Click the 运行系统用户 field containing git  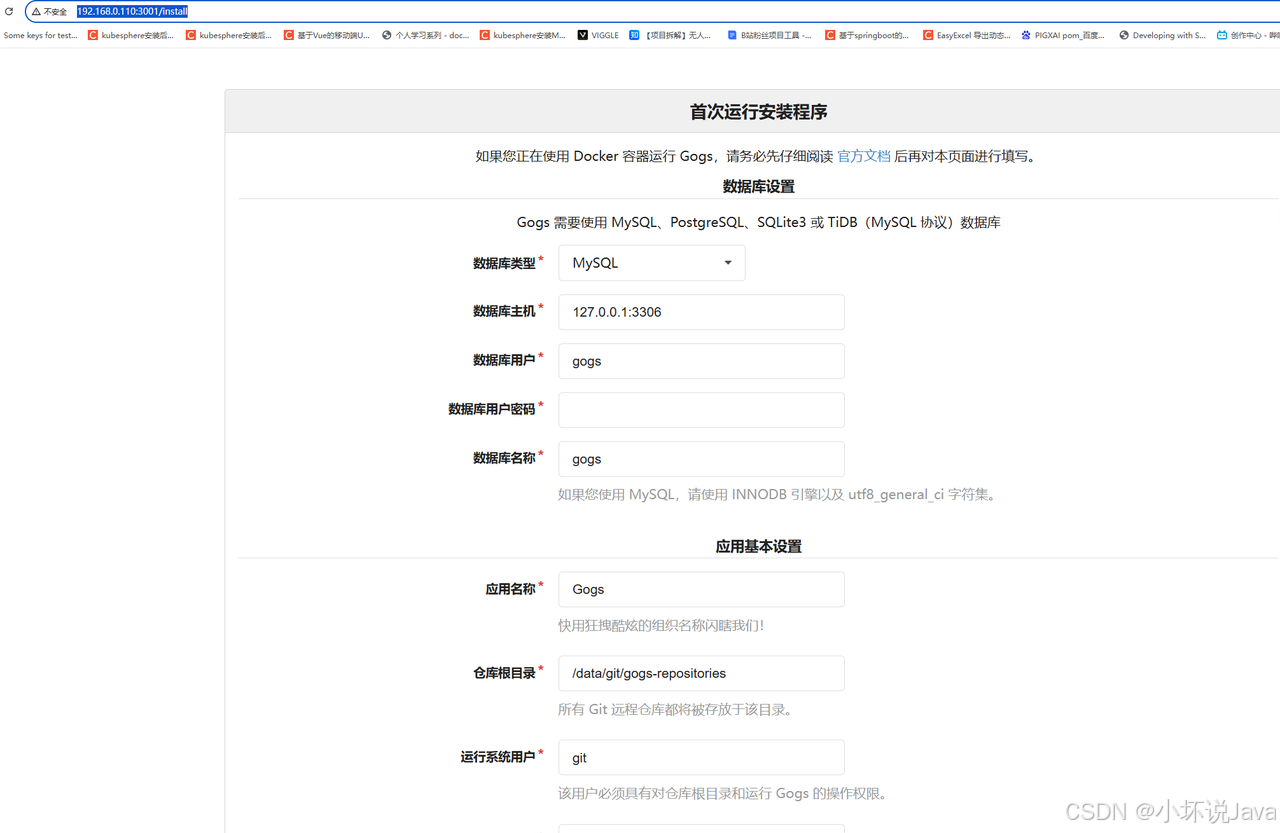701,757
